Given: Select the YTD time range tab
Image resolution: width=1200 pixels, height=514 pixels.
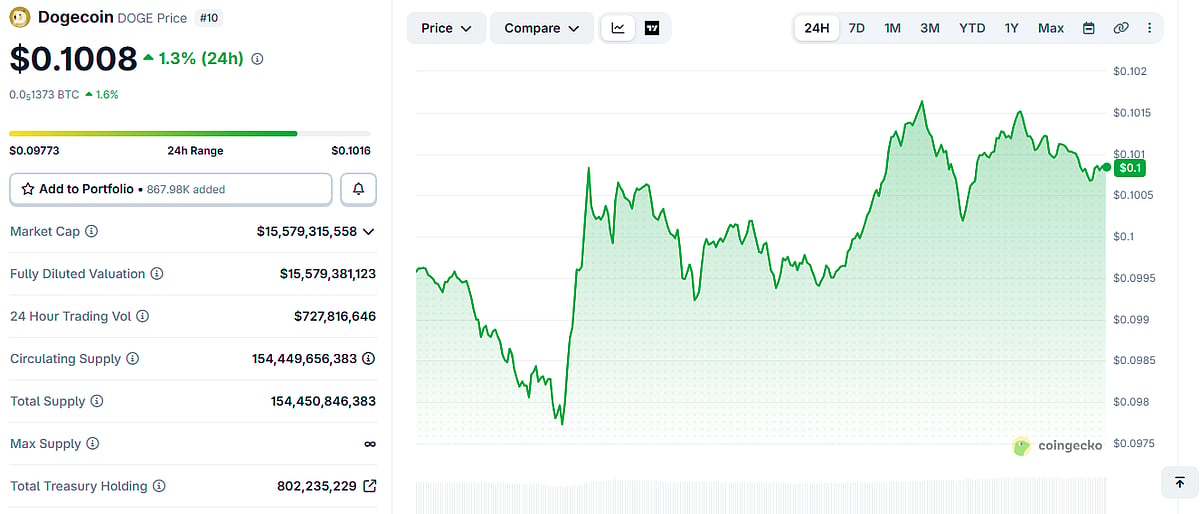Looking at the screenshot, I should [972, 28].
